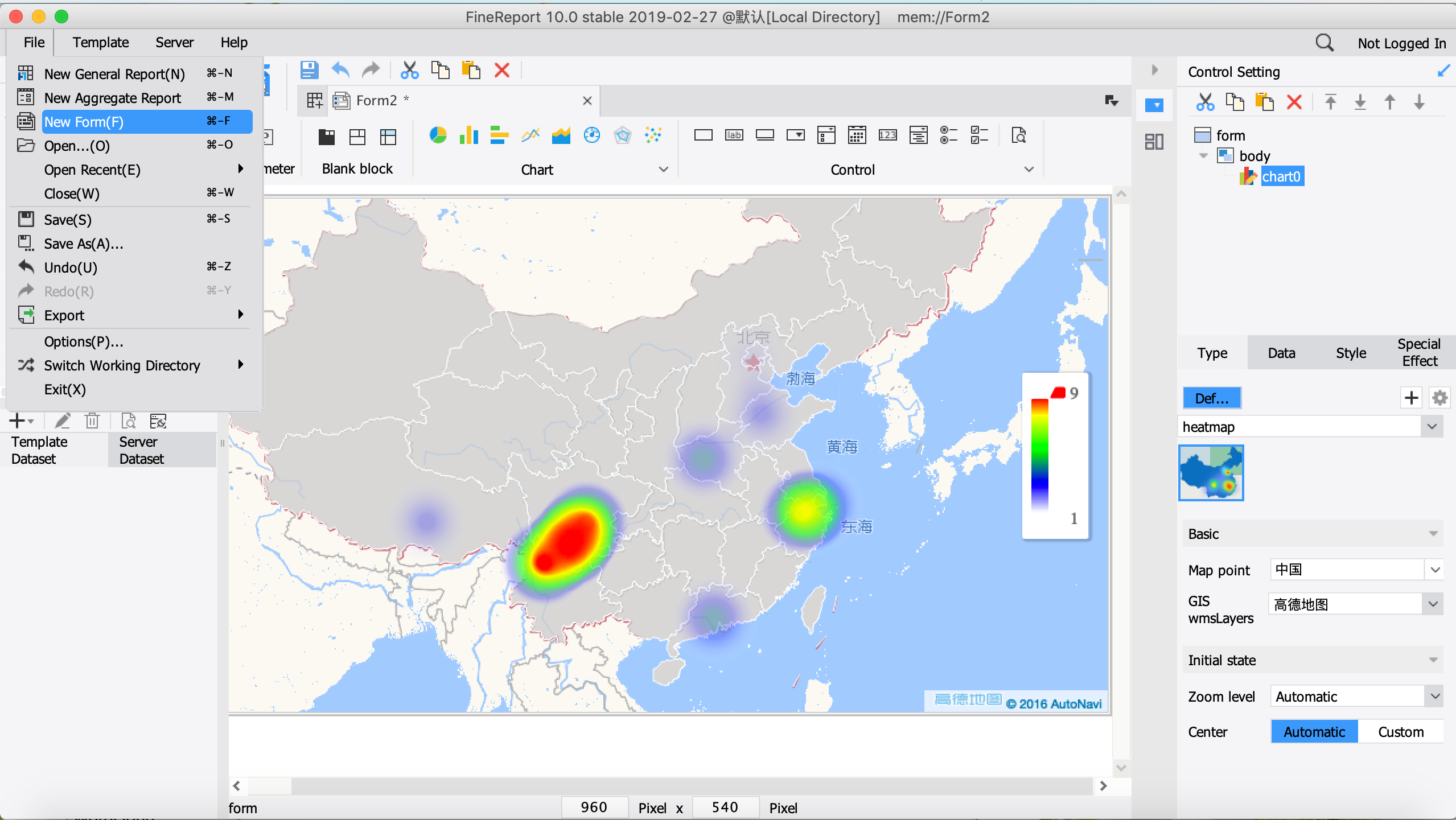This screenshot has height=820, width=1456.
Task: Expand the Chart toolbar section
Action: 664,169
